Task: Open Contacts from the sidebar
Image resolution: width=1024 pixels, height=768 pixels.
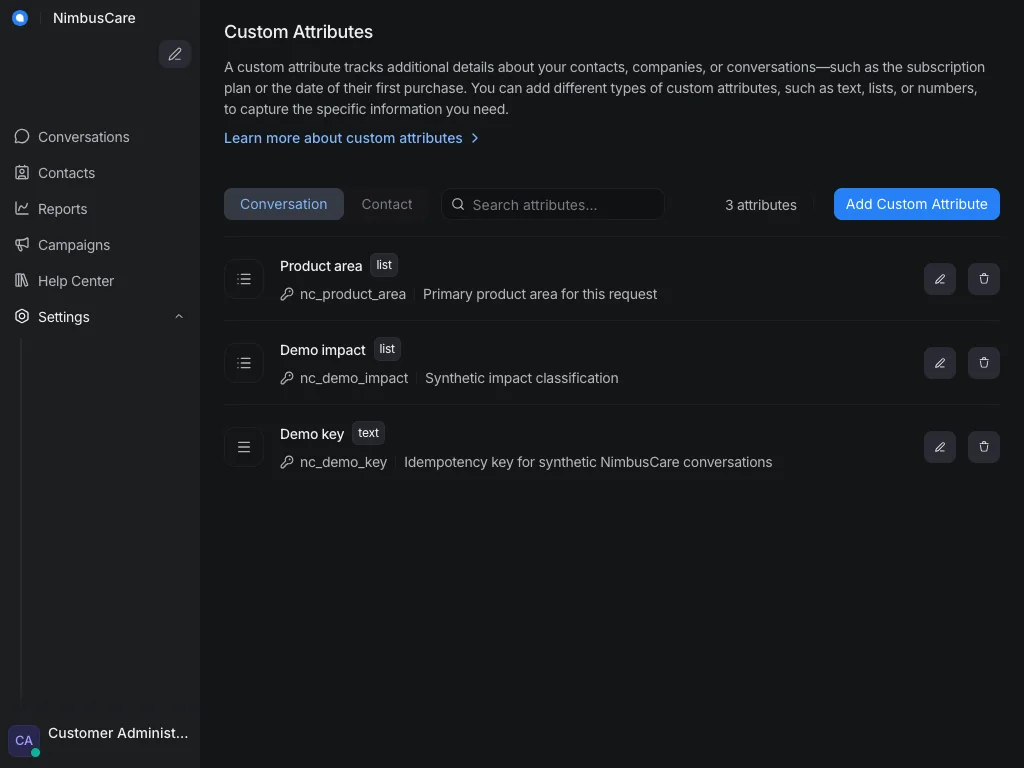Action: click(x=100, y=173)
